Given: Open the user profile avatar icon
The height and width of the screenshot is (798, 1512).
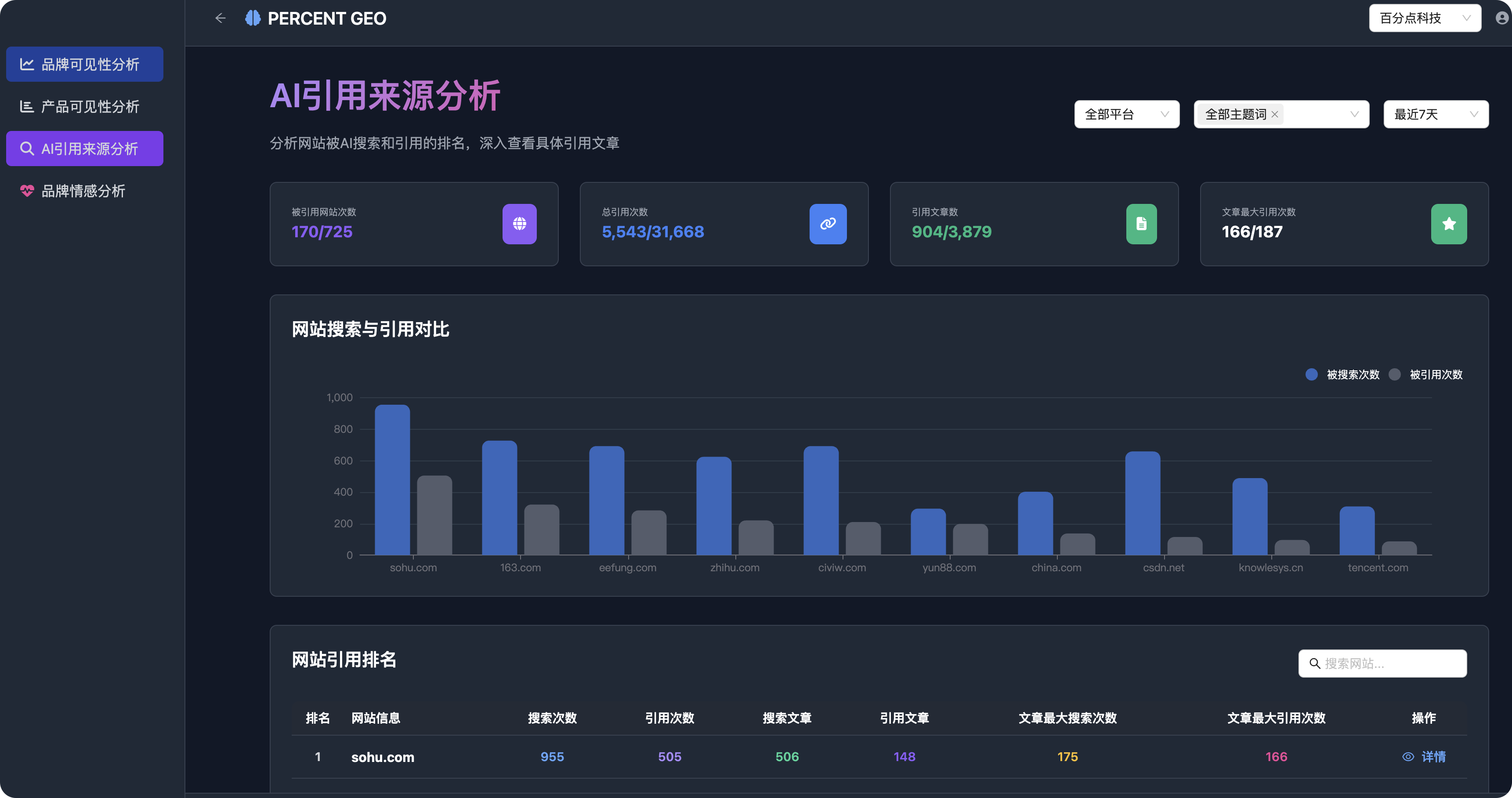Looking at the screenshot, I should (1501, 18).
